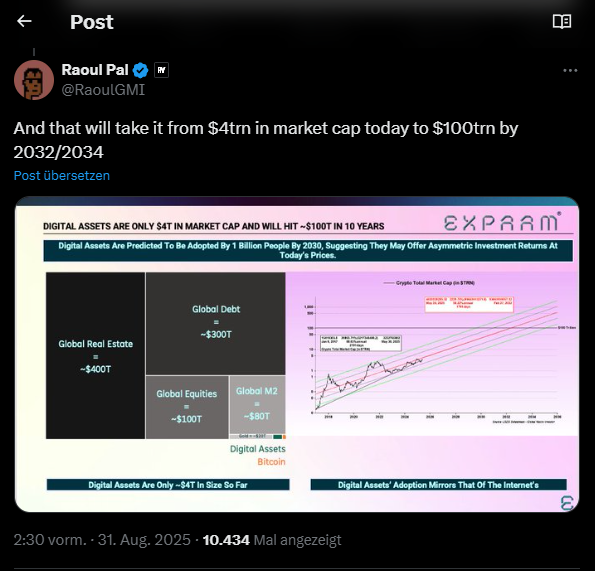Click the Global M2 ~$80T block

[x=257, y=405]
